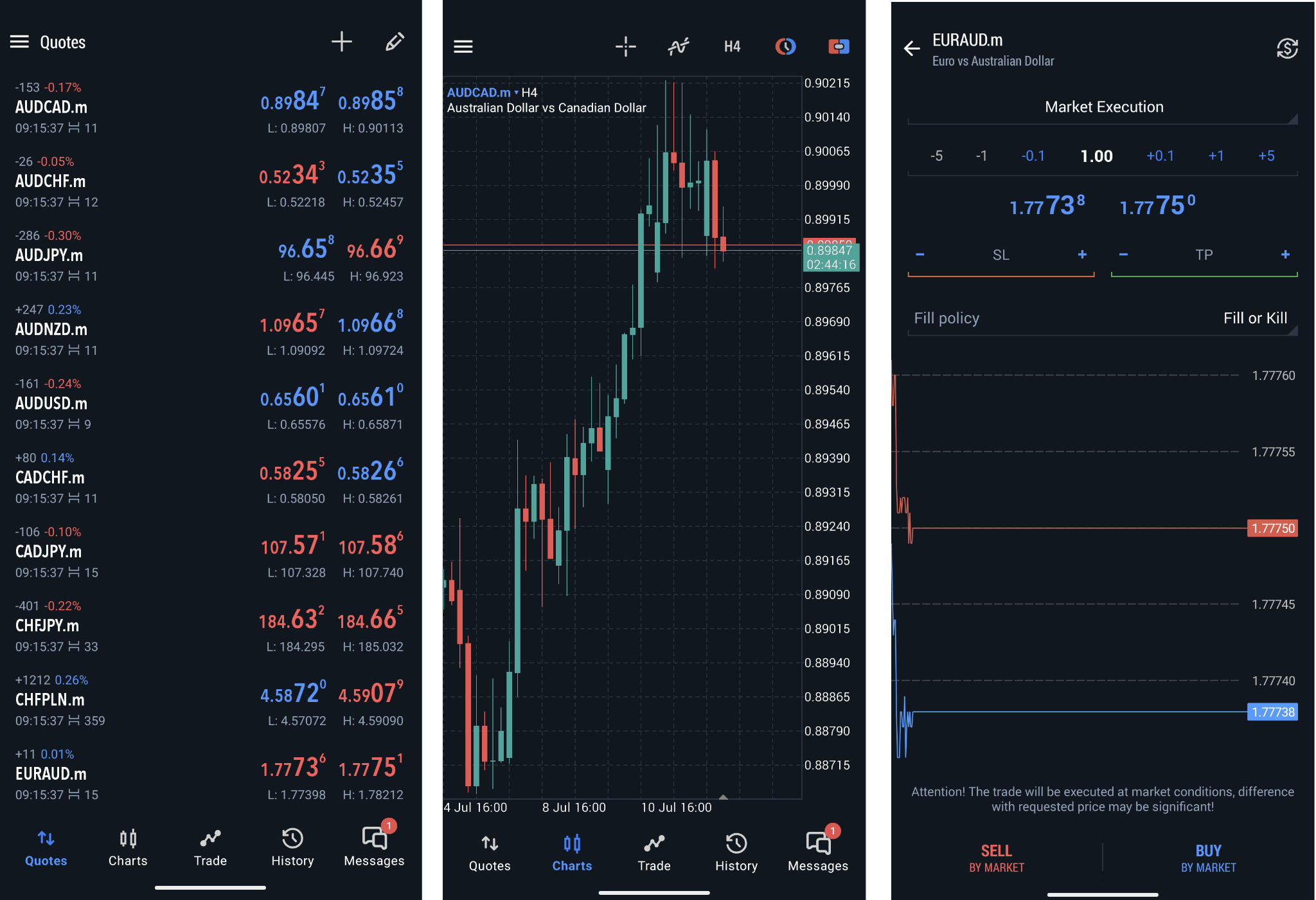Tap the red-blue trade icon on chart toolbar
The image size is (1316, 900).
pos(839,46)
